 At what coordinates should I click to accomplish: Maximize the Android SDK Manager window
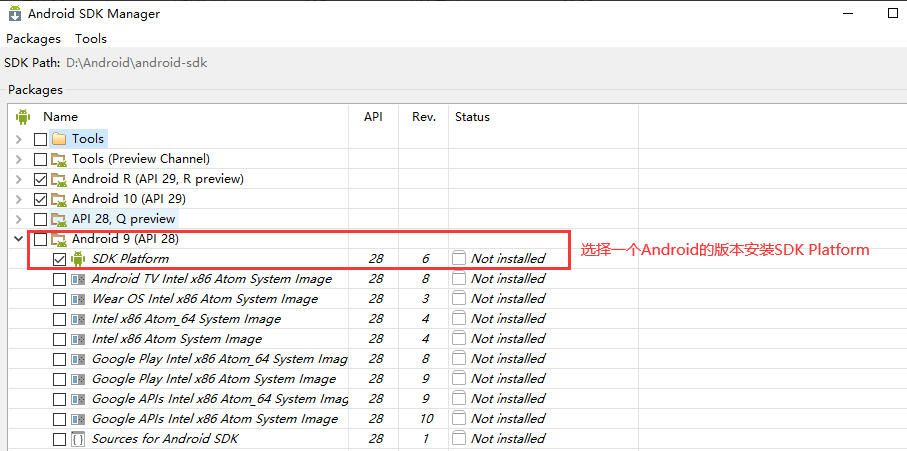click(x=893, y=13)
